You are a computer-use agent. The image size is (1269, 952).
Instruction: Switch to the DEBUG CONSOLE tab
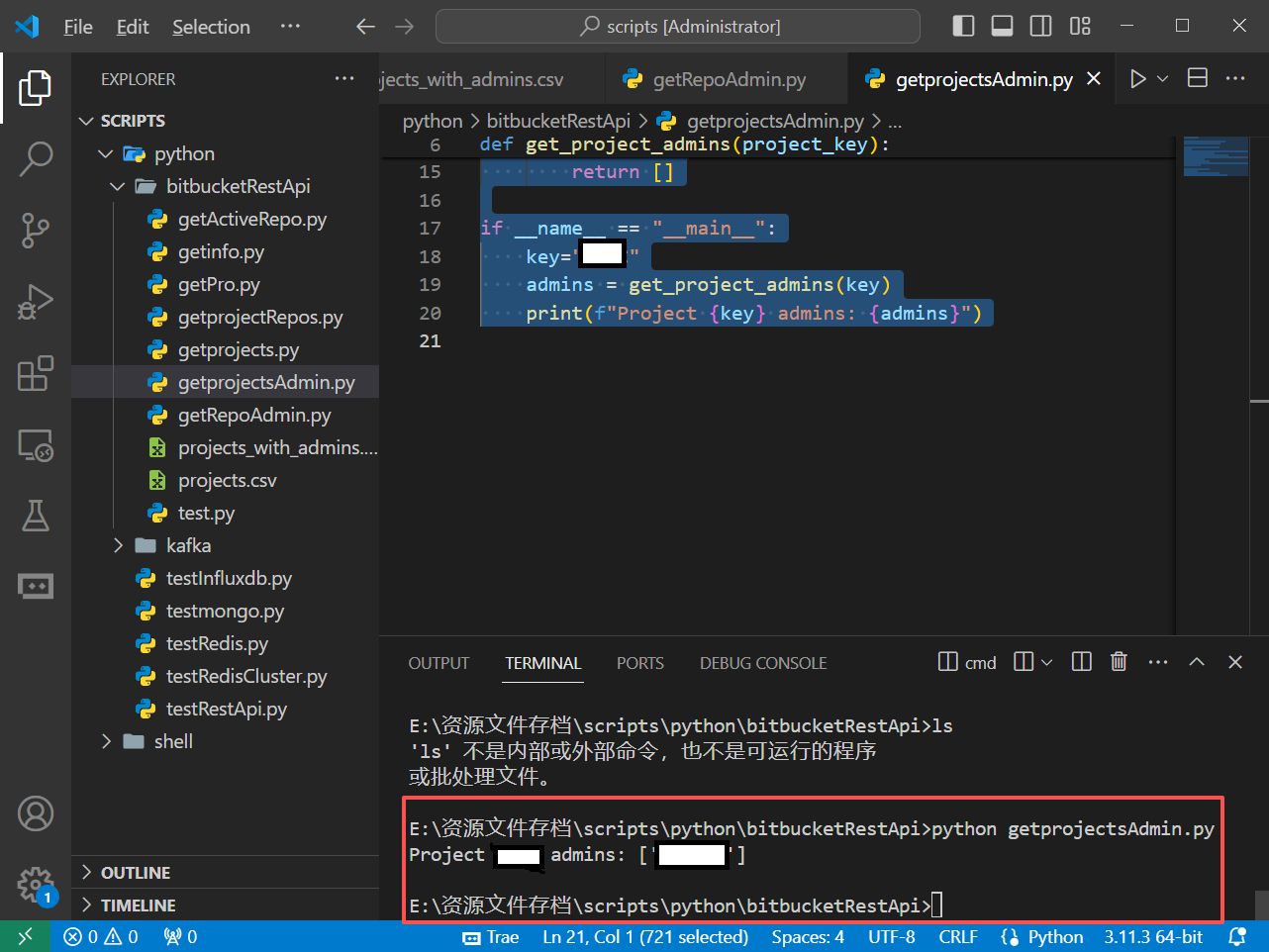point(763,663)
